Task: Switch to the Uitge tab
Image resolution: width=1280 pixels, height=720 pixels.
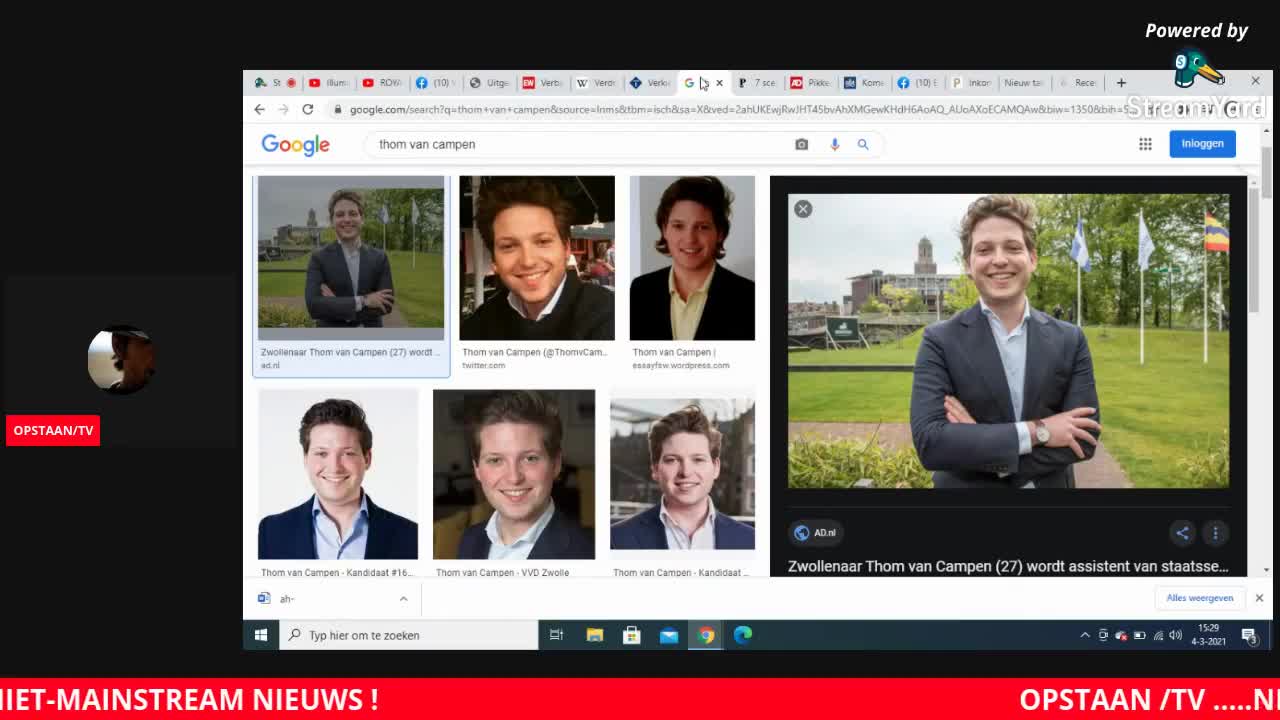Action: (x=490, y=83)
